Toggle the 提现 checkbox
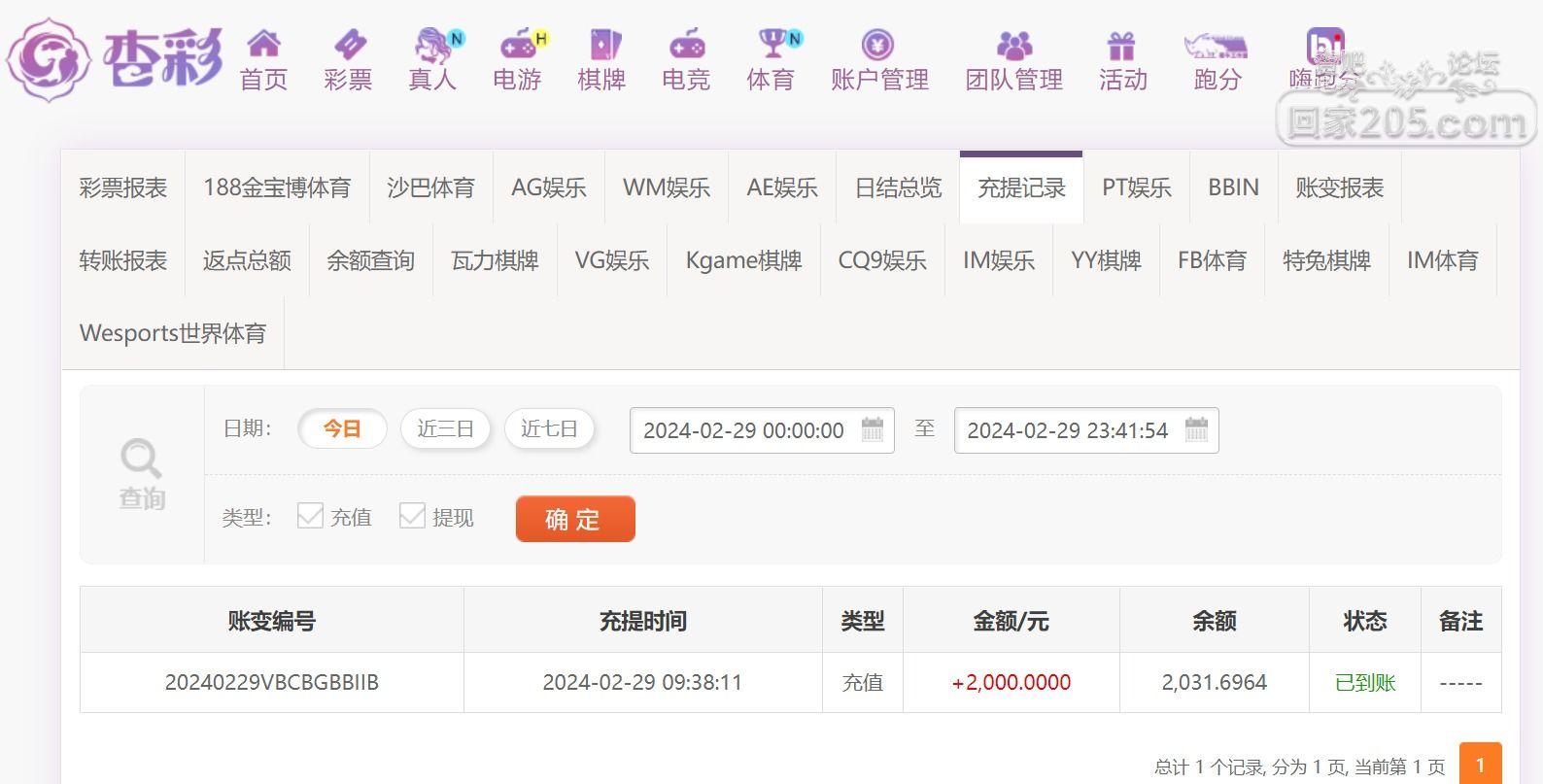Screen dimensions: 1543x784 pyautogui.click(x=412, y=517)
